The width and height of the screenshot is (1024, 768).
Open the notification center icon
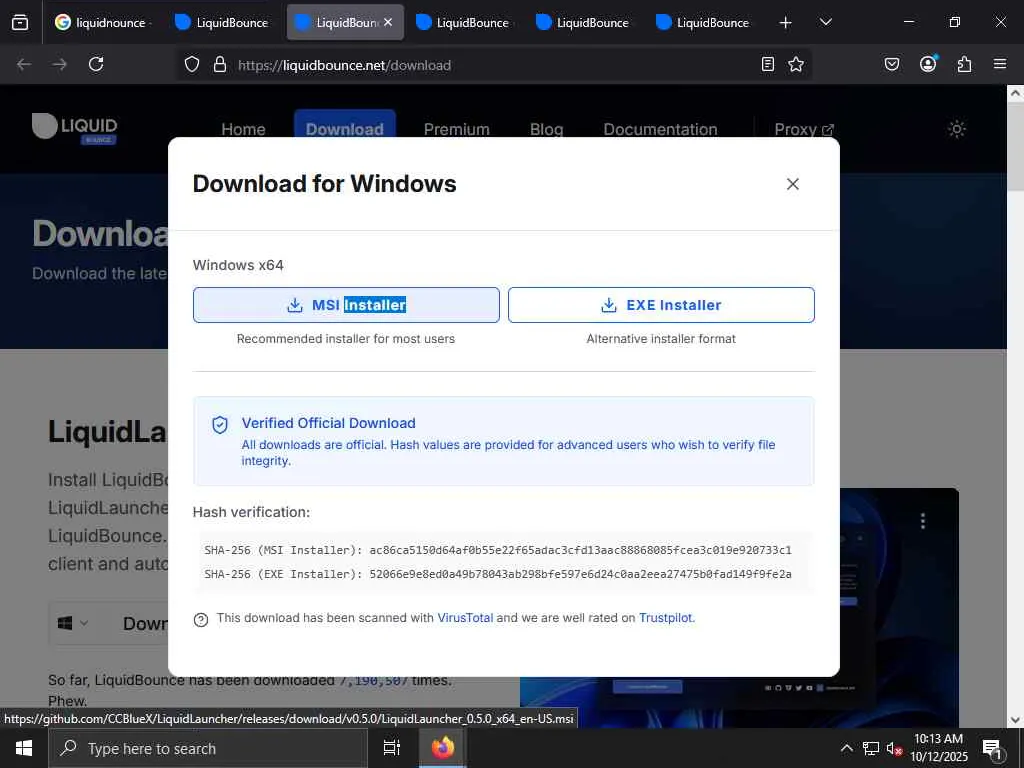[x=992, y=749]
